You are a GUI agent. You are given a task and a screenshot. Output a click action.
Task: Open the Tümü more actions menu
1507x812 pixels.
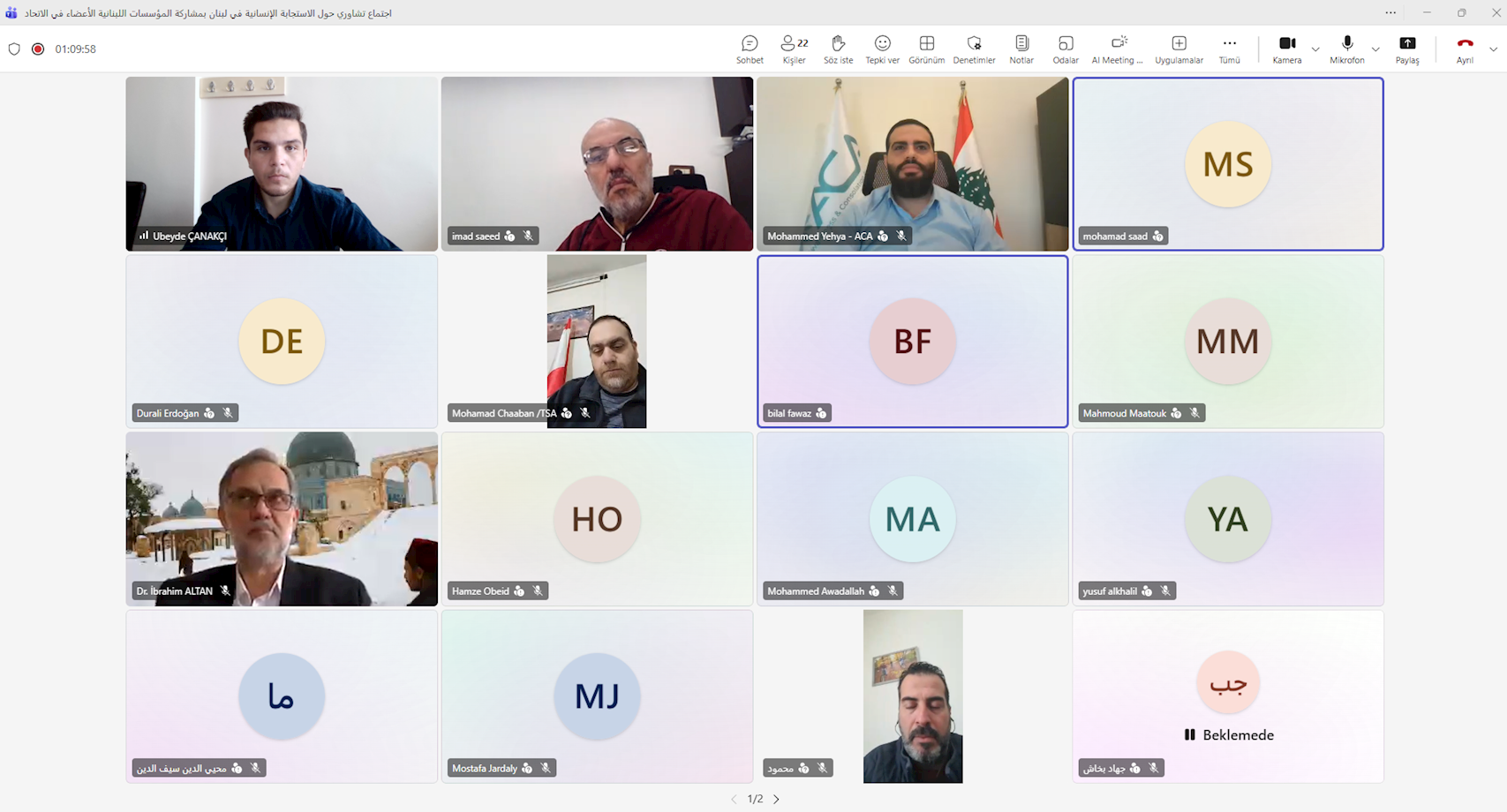pyautogui.click(x=1229, y=49)
